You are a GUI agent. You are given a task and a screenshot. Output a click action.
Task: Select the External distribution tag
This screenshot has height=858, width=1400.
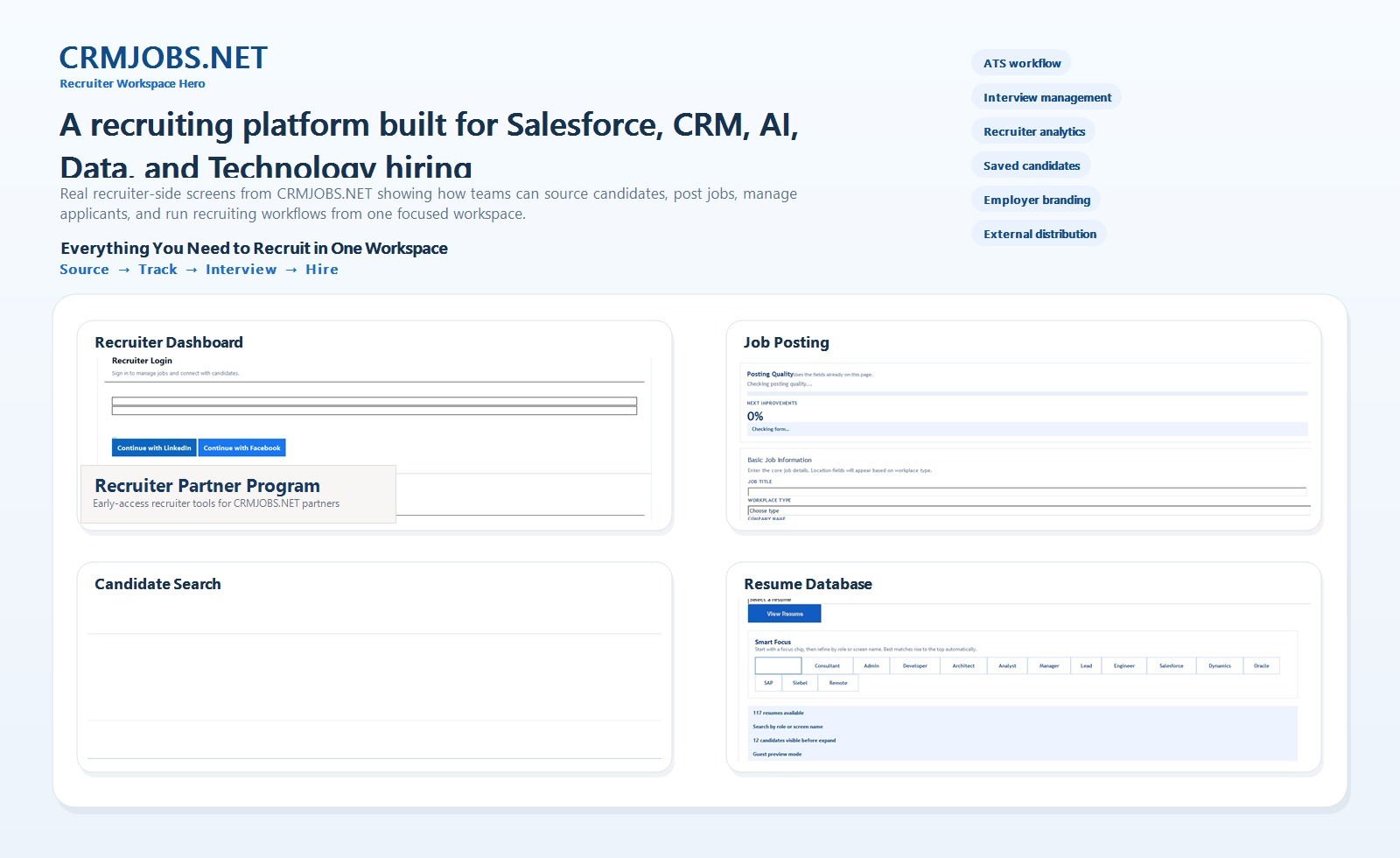click(x=1039, y=234)
